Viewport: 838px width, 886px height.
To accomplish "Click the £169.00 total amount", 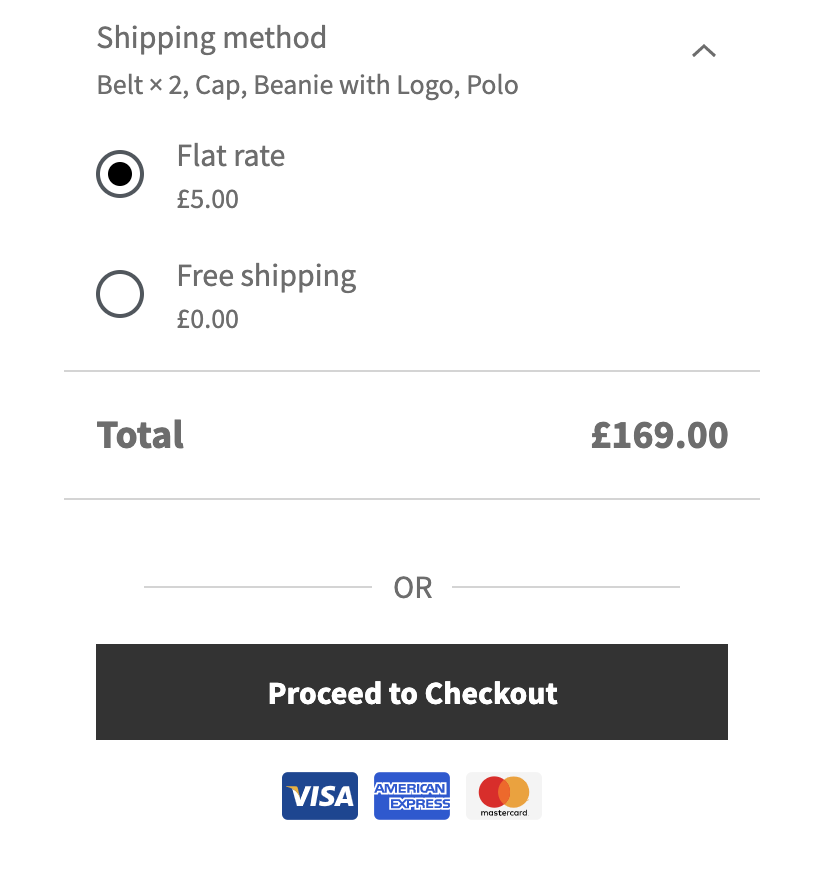I will (660, 434).
